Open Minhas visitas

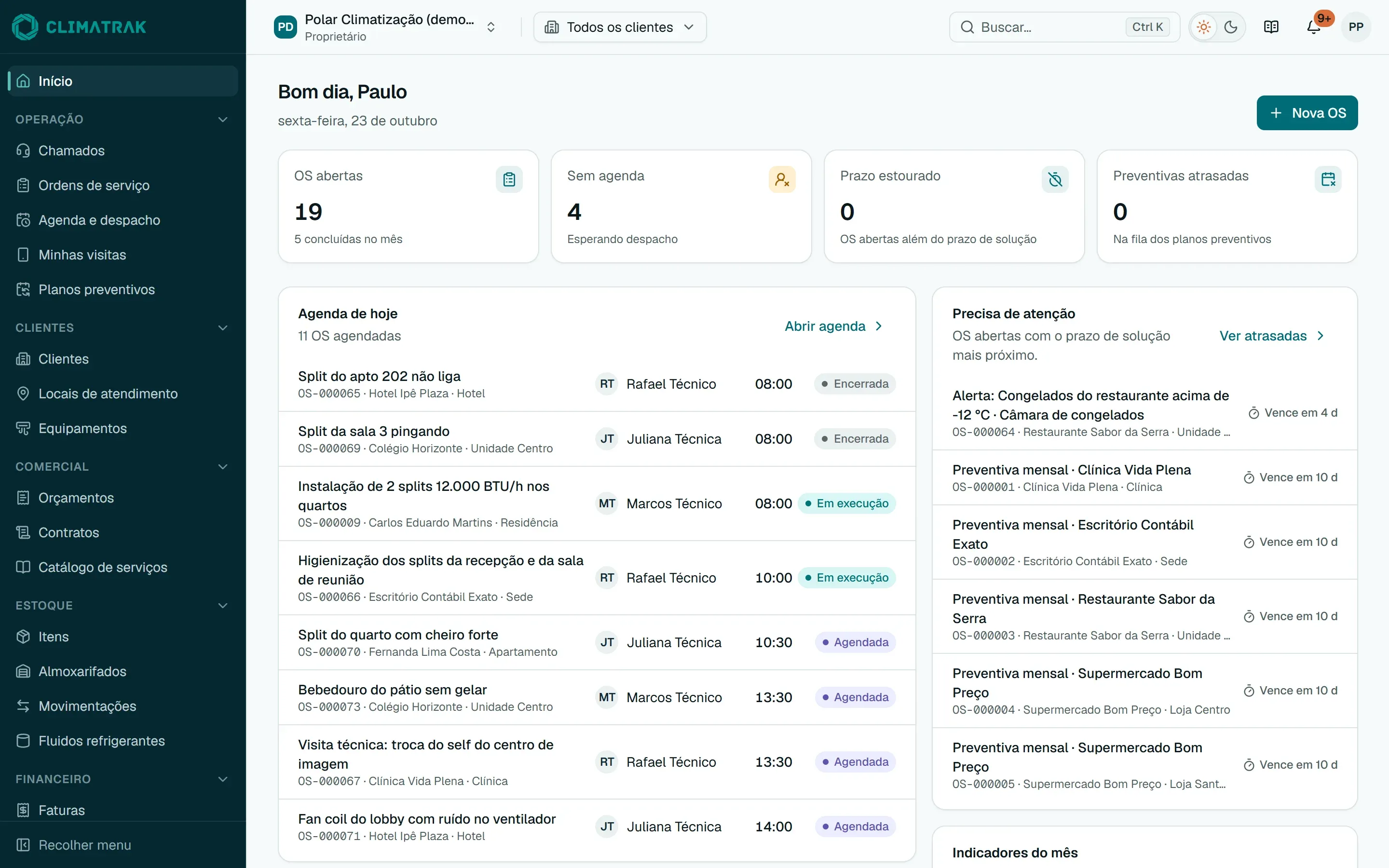(x=123, y=255)
